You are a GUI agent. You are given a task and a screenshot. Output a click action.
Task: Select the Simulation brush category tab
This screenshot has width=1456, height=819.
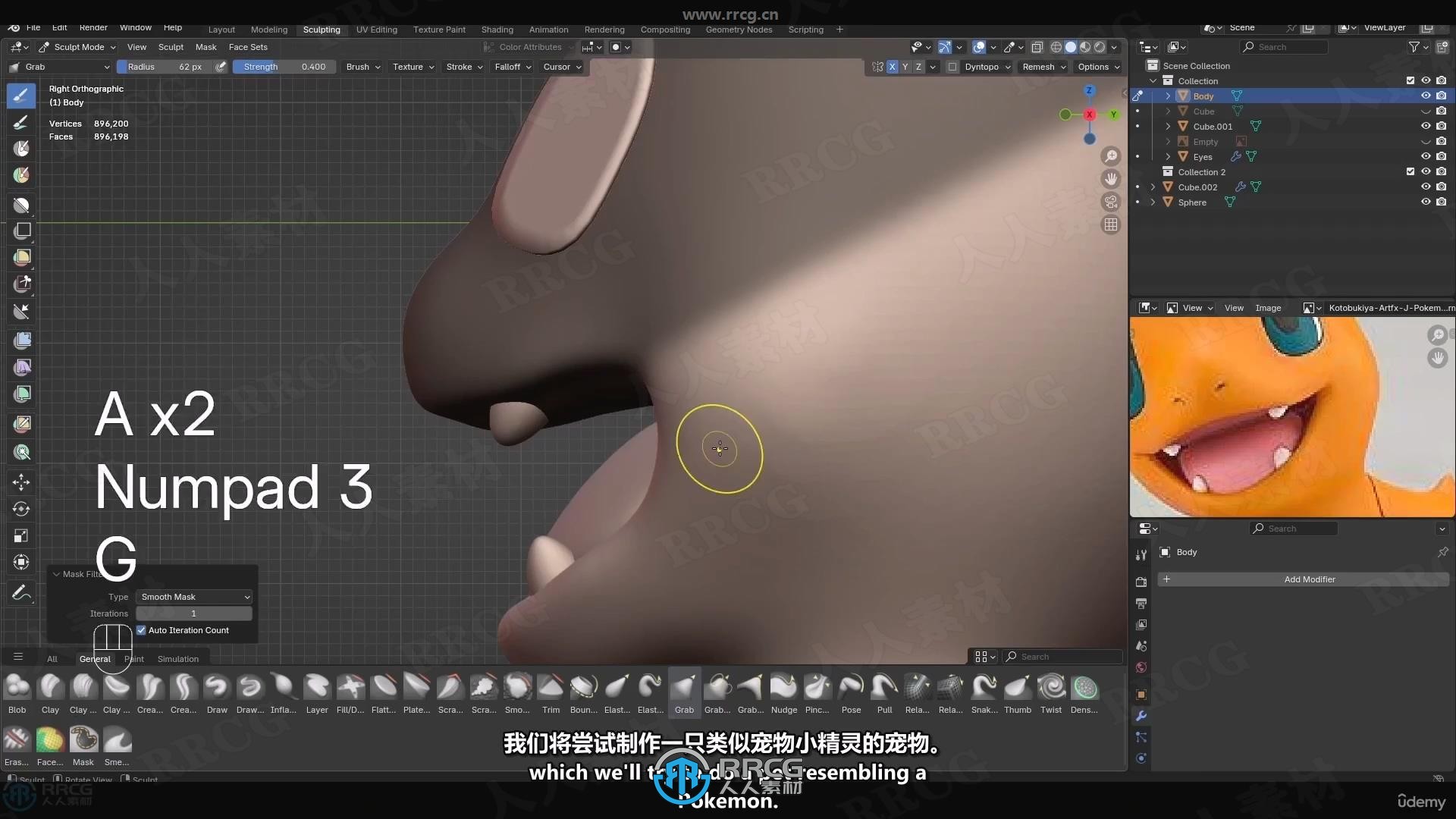[178, 659]
